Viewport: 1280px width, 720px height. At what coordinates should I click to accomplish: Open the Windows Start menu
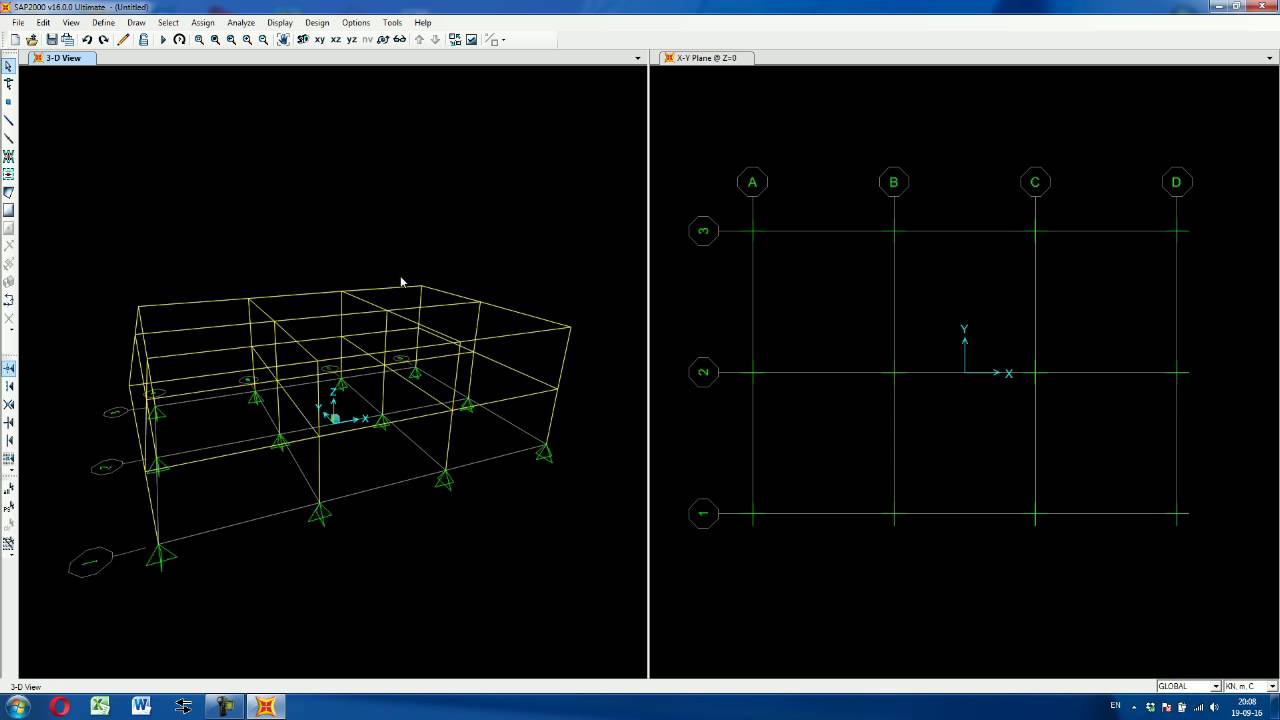[18, 707]
